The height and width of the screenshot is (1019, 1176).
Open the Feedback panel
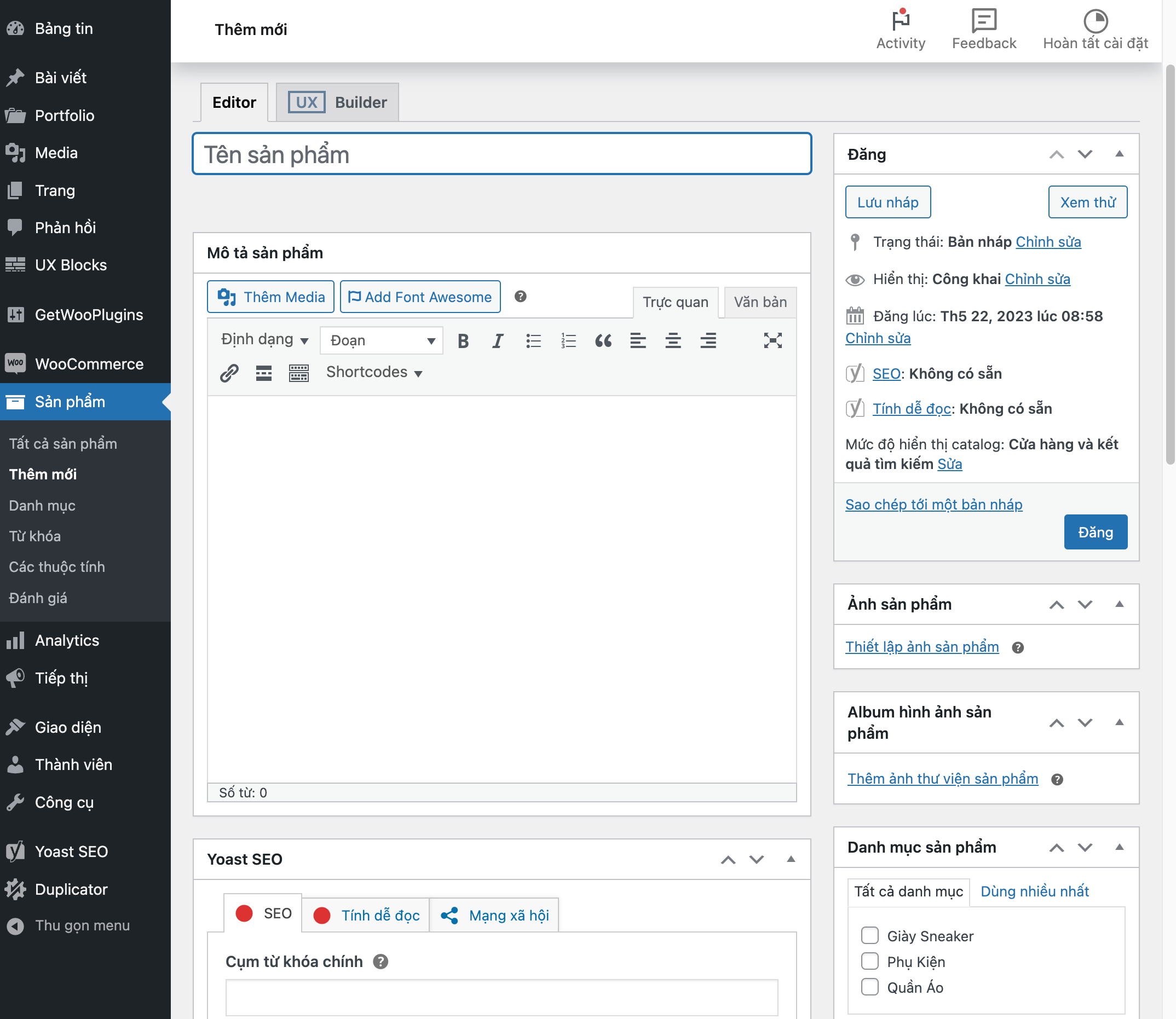(984, 30)
